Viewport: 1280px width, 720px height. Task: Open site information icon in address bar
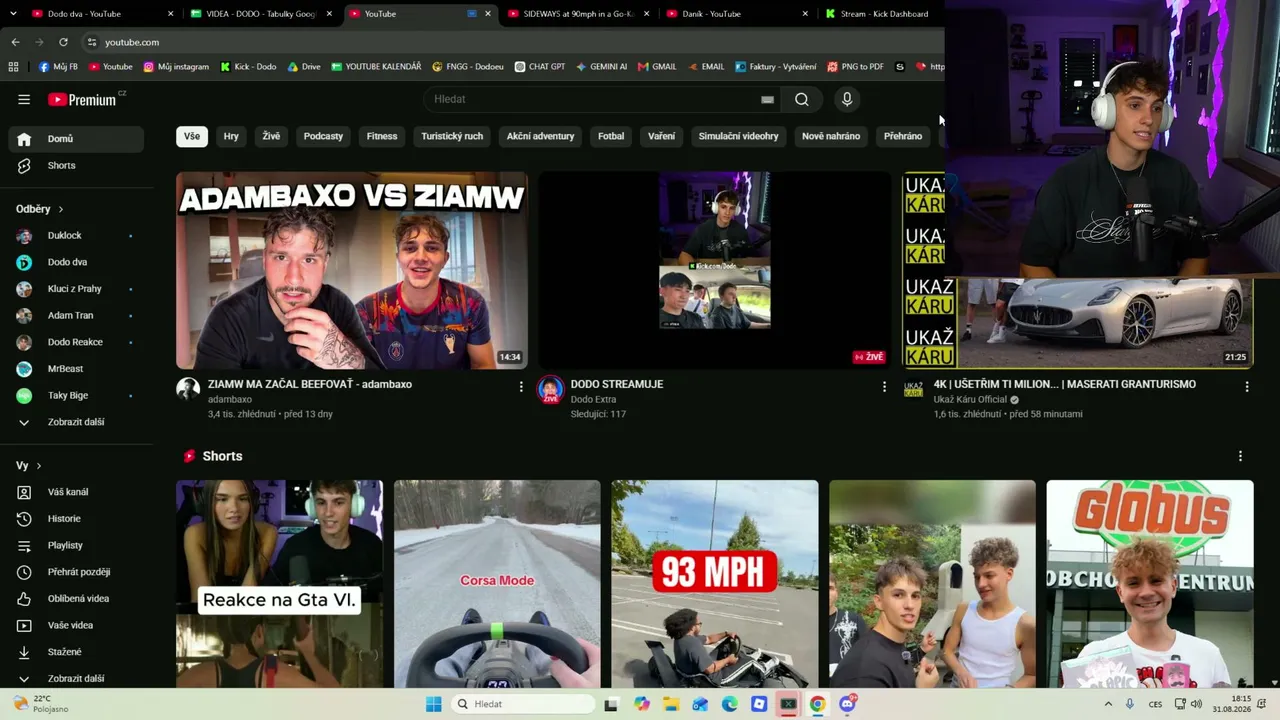[x=92, y=42]
